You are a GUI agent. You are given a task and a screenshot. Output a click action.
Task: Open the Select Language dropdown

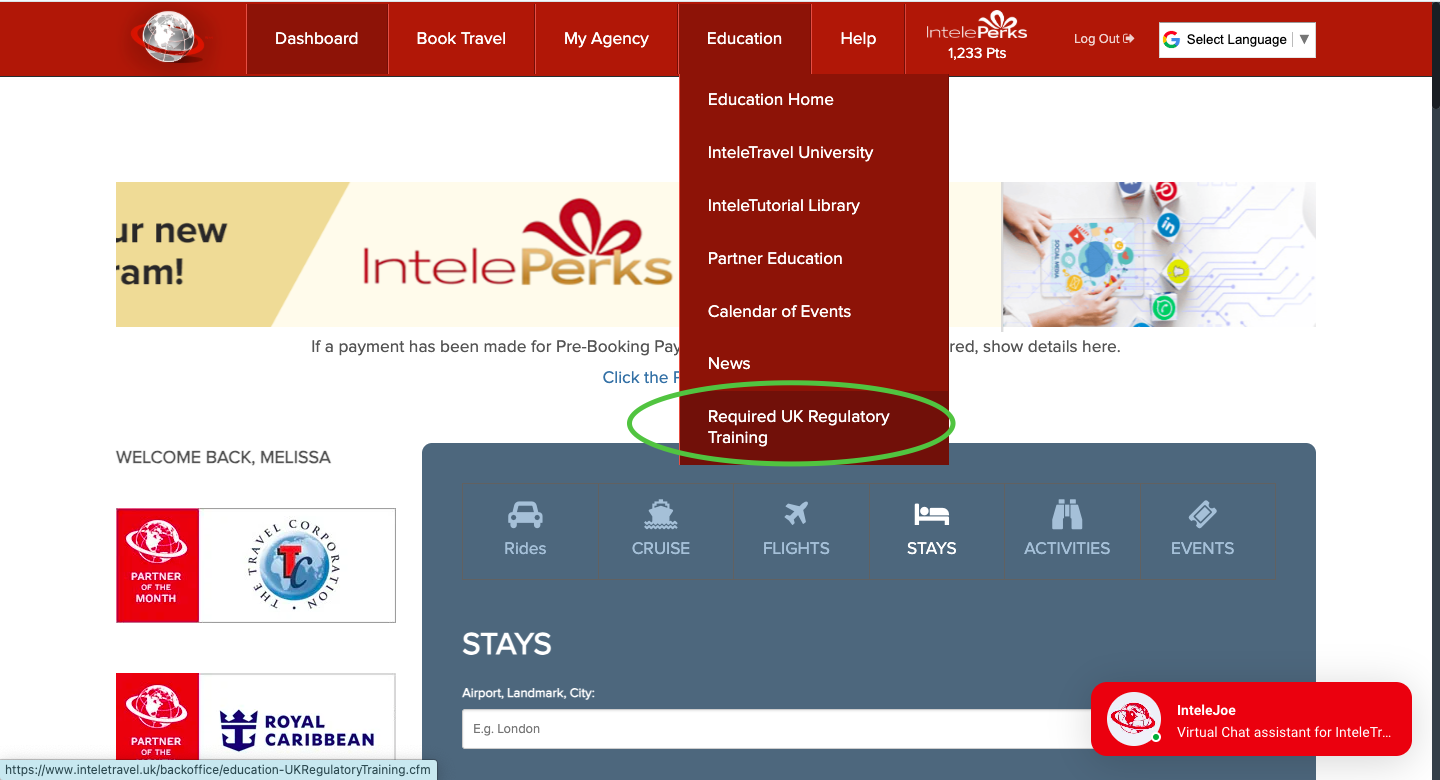point(1237,40)
